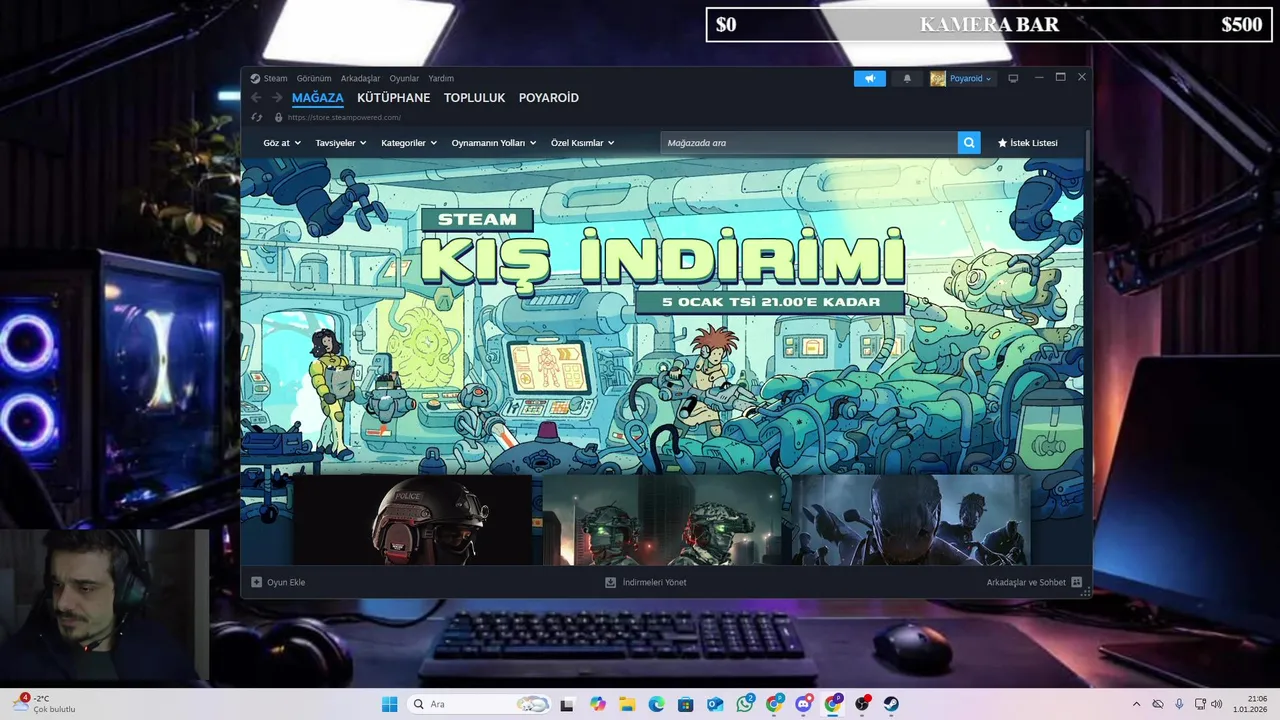Launch Microsoft Edge from the taskbar

[656, 704]
